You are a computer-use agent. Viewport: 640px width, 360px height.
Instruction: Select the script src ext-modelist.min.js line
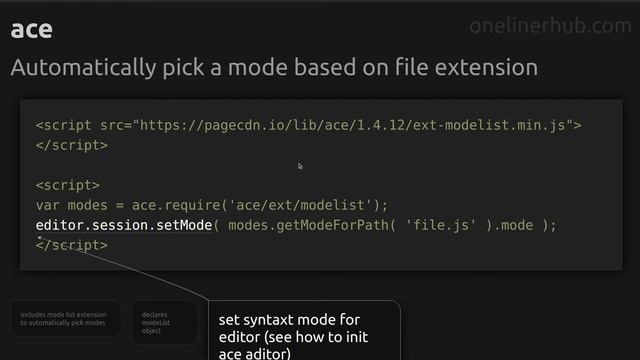(309, 125)
